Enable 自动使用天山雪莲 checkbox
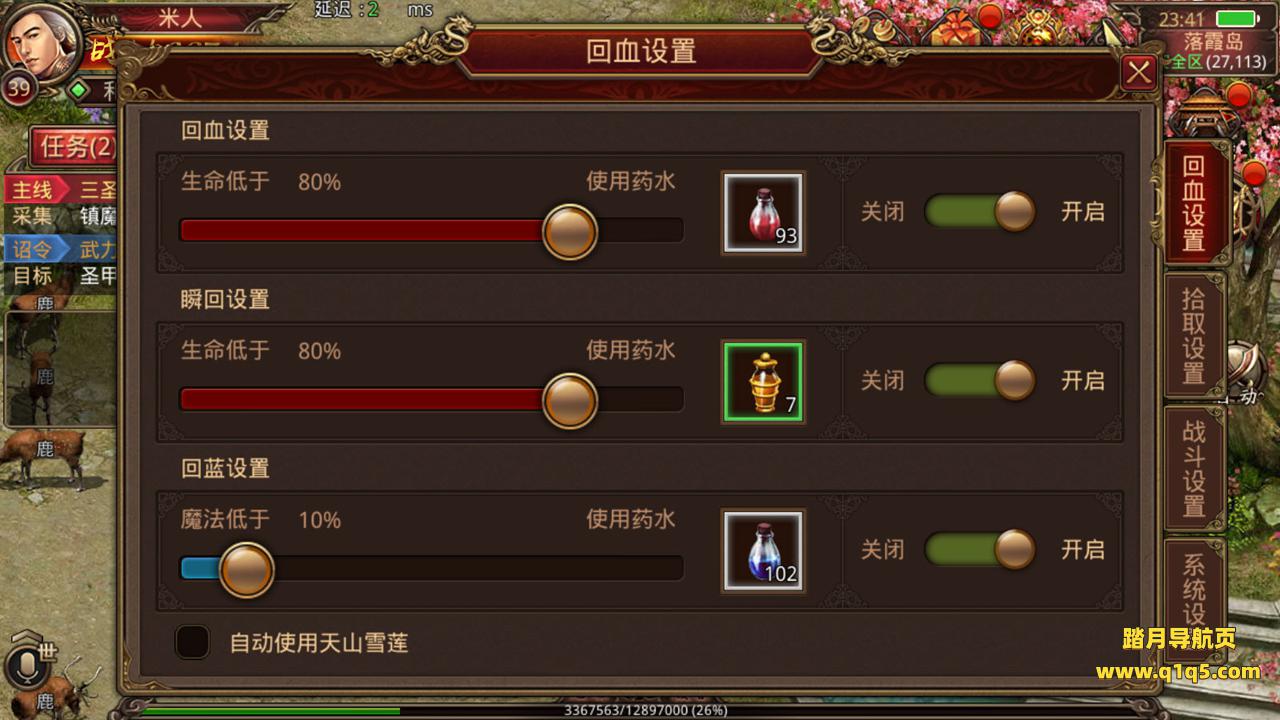 [192, 642]
